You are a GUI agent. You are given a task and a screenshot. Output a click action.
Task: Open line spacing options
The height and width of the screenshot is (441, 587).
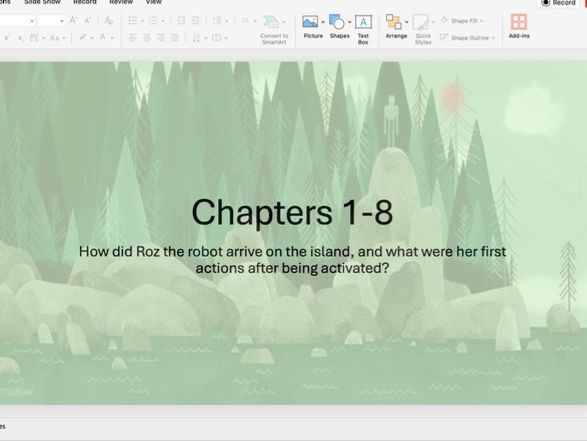coord(220,21)
